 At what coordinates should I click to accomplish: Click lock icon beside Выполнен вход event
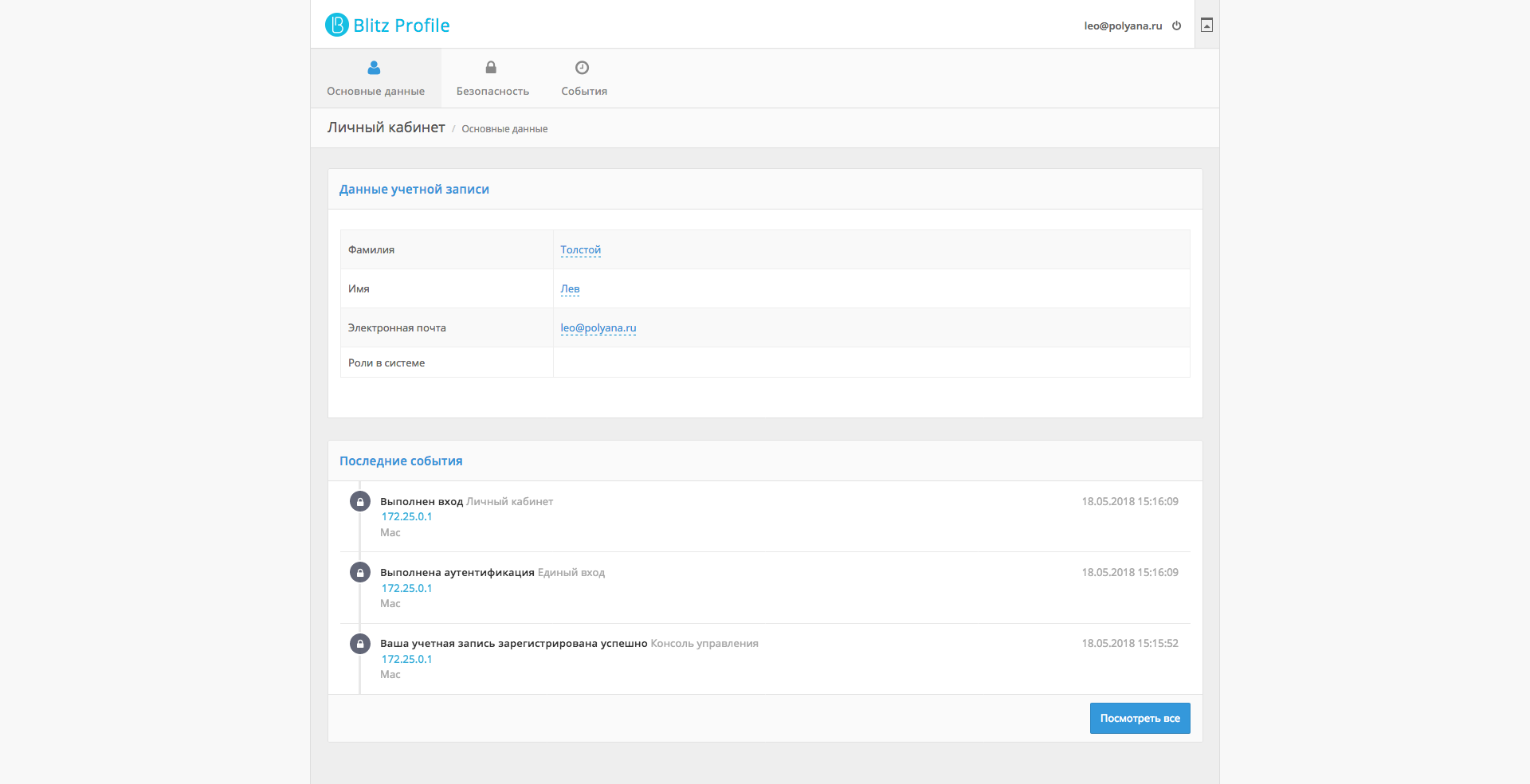(360, 502)
